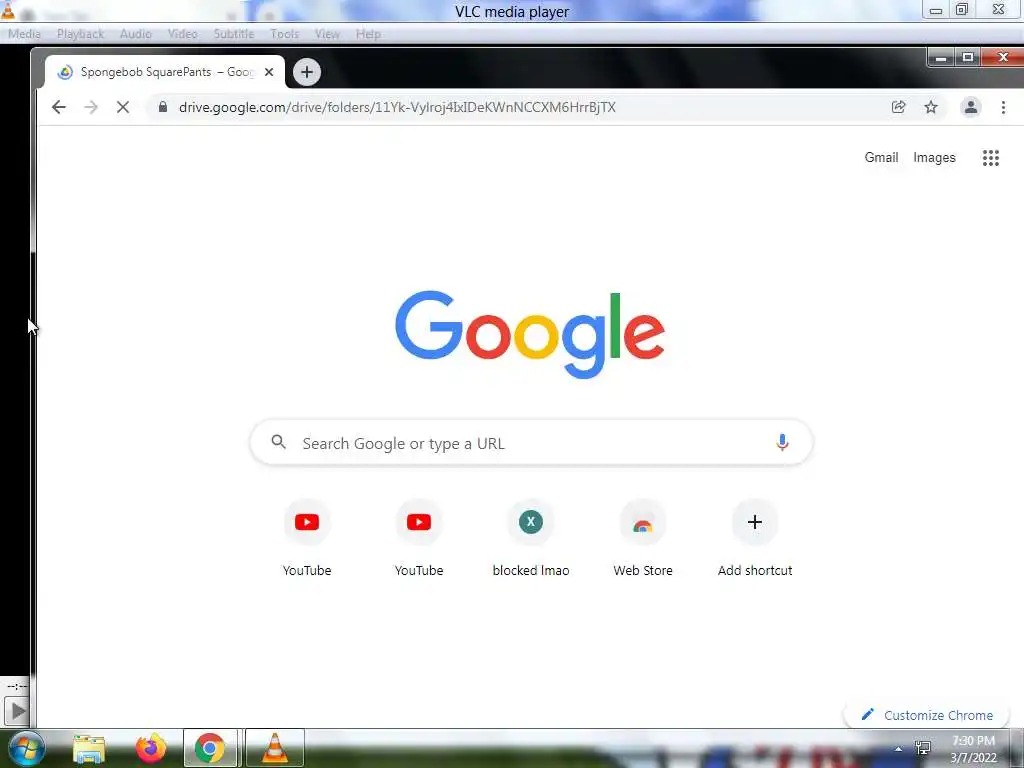The height and width of the screenshot is (768, 1024).
Task: Open the Gmail link
Action: [881, 157]
